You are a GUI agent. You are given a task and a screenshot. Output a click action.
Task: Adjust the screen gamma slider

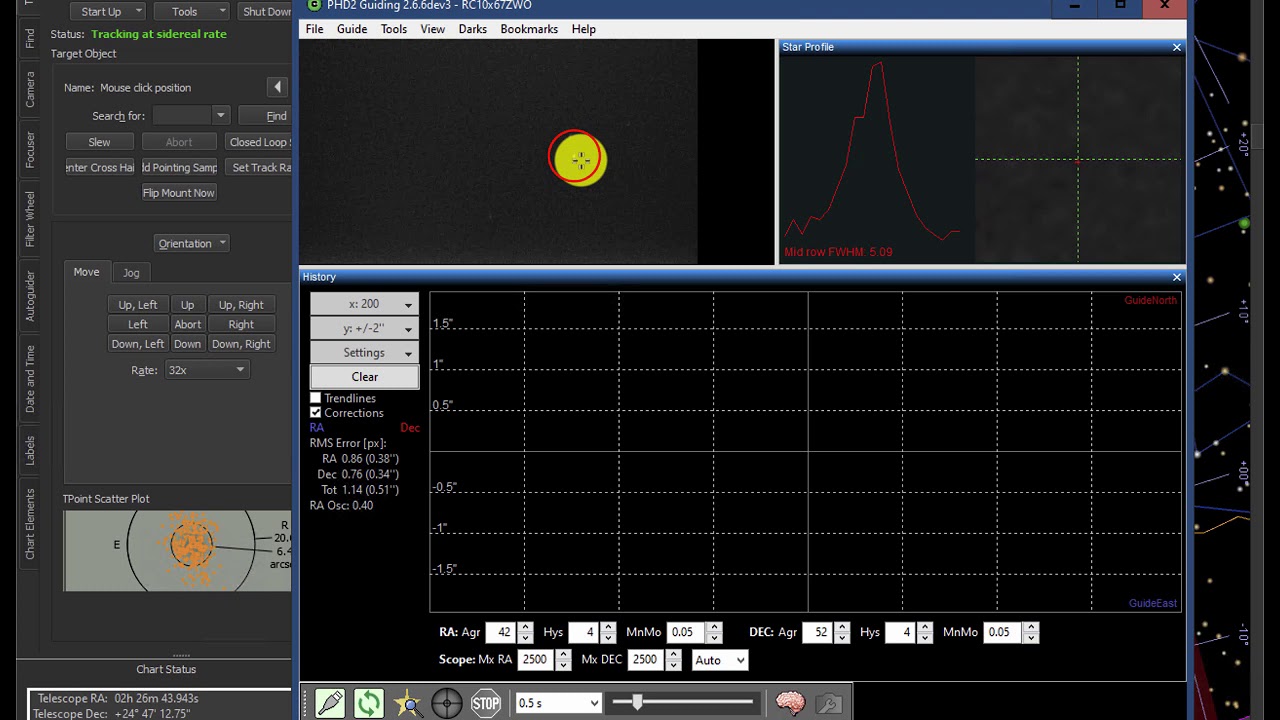pyautogui.click(x=637, y=703)
